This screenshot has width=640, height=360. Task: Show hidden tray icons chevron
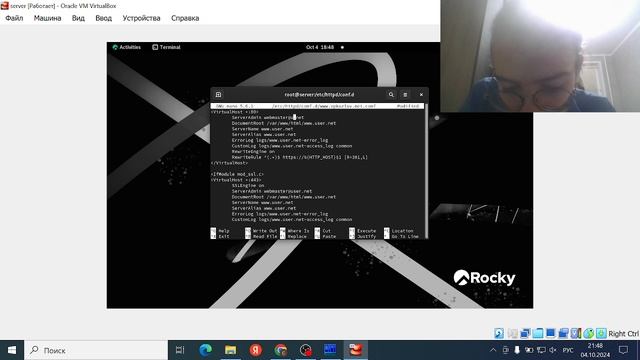tap(493, 350)
